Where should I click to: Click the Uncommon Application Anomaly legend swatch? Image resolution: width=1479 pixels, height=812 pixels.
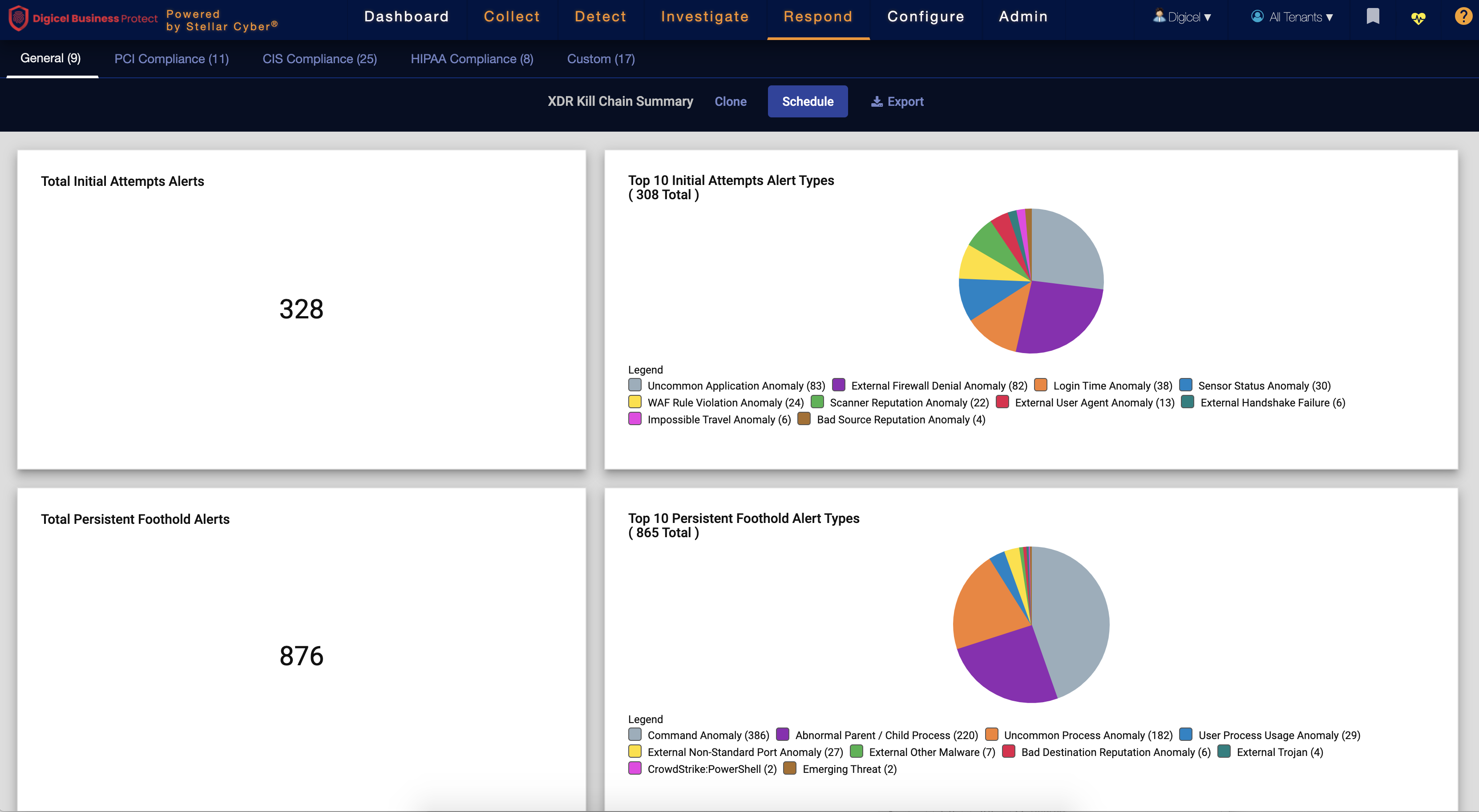634,385
